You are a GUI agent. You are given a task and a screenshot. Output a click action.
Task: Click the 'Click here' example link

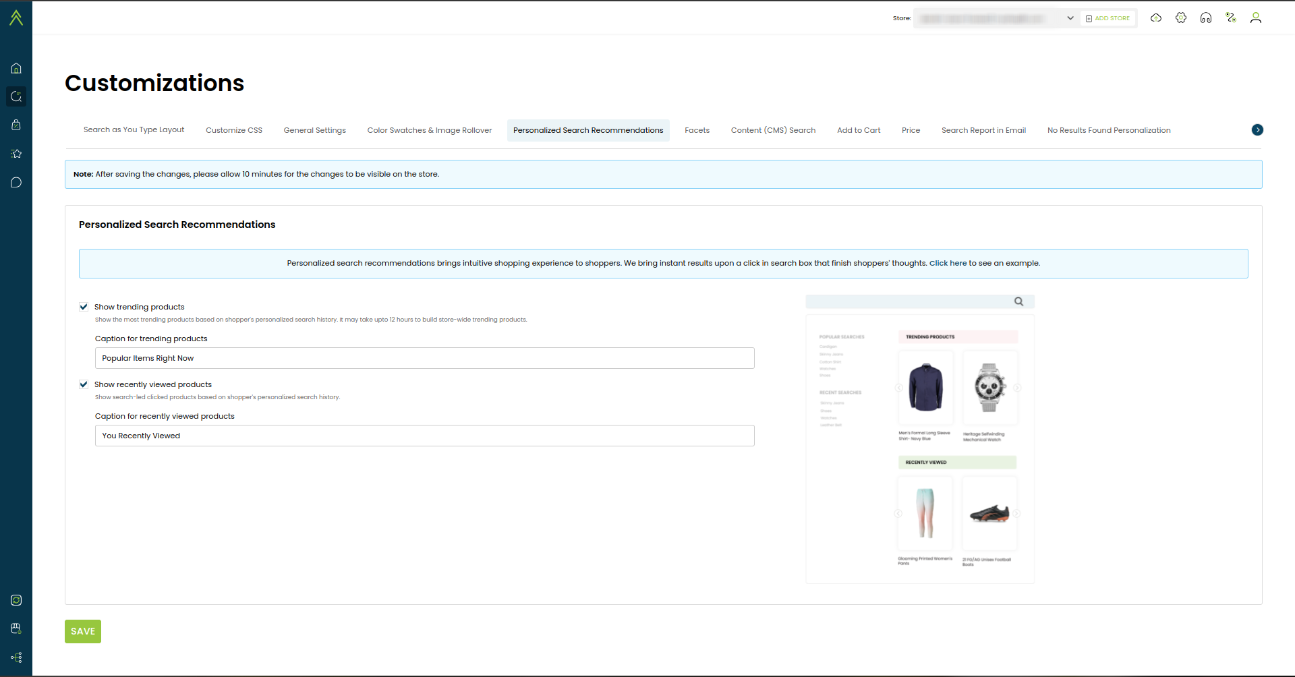coord(947,264)
